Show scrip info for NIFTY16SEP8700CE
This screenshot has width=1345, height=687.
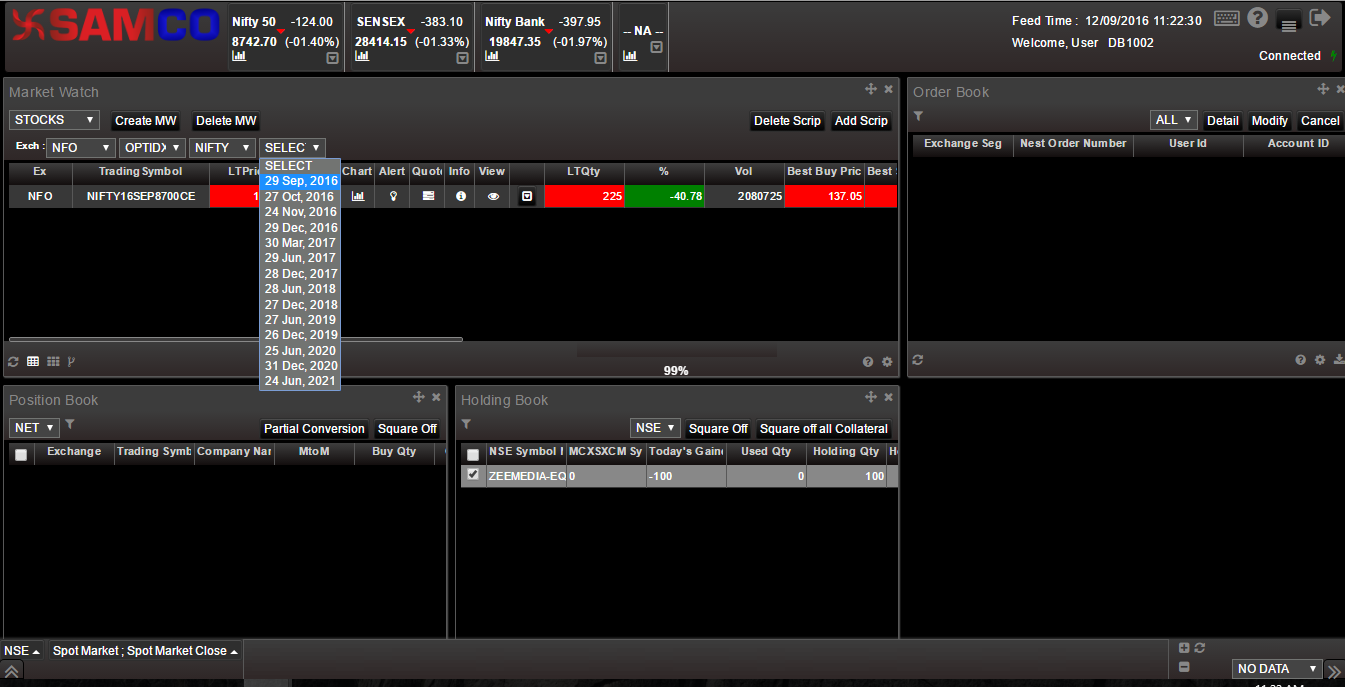[461, 197]
